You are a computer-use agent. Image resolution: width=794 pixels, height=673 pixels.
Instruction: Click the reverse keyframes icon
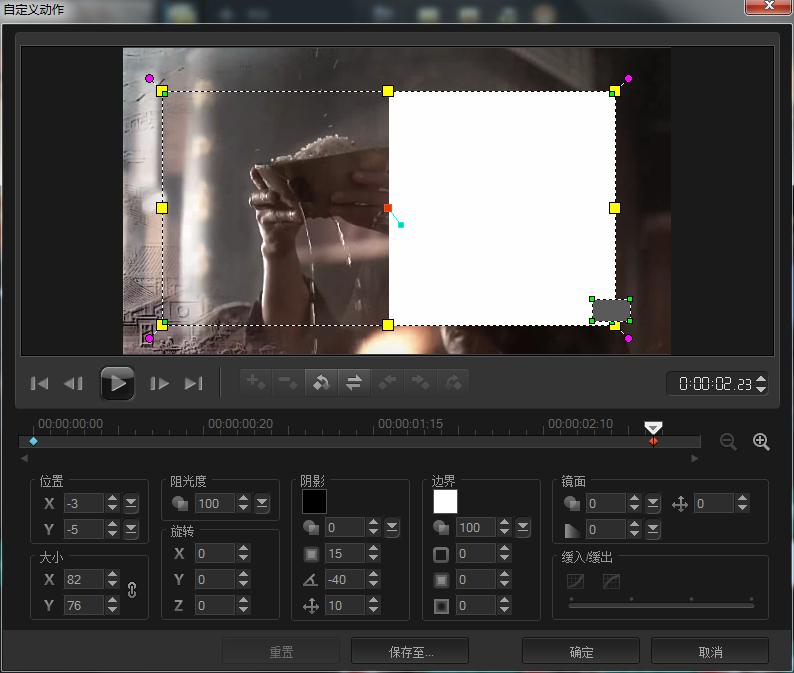tap(321, 382)
